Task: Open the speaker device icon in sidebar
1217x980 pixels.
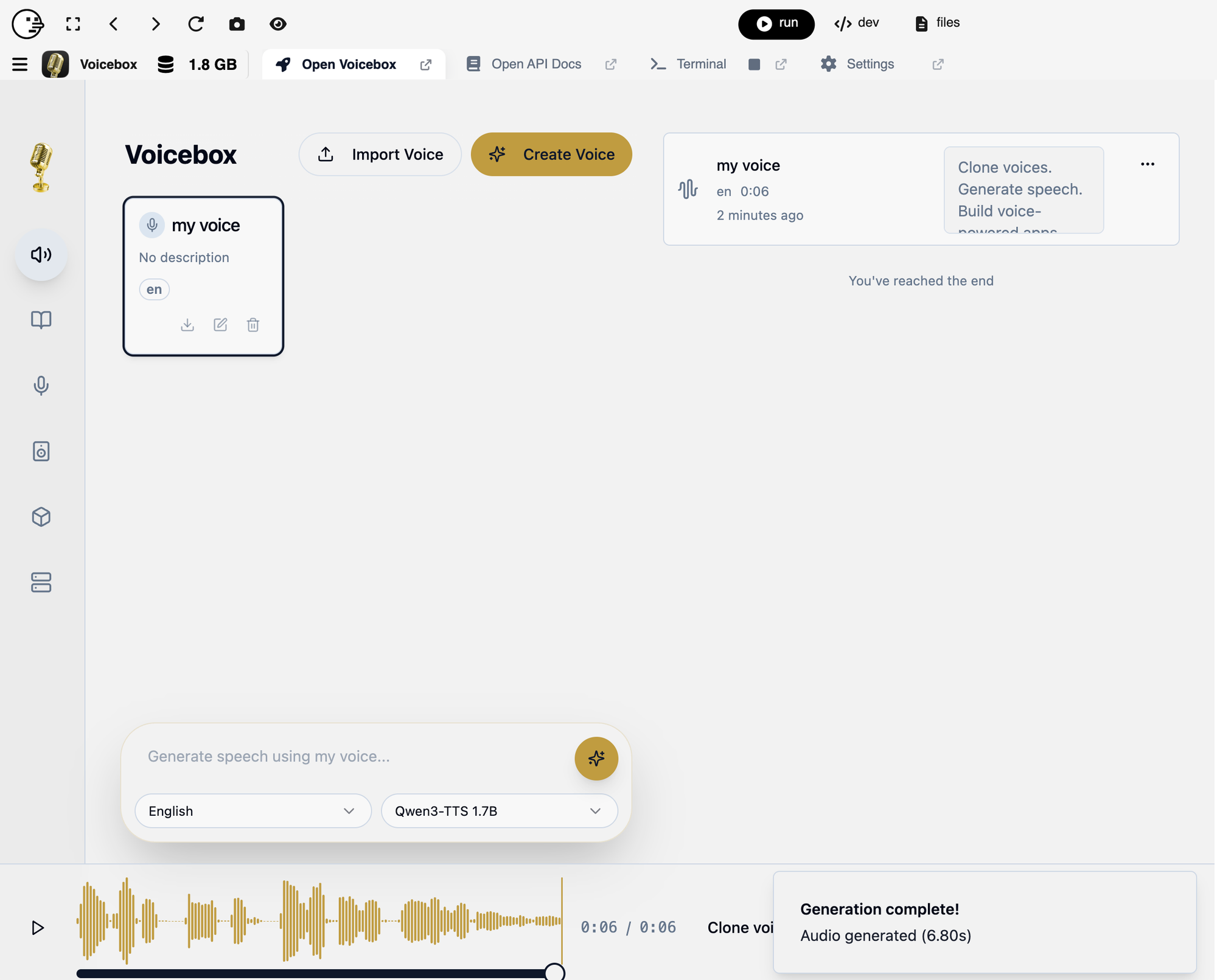Action: coord(41,451)
